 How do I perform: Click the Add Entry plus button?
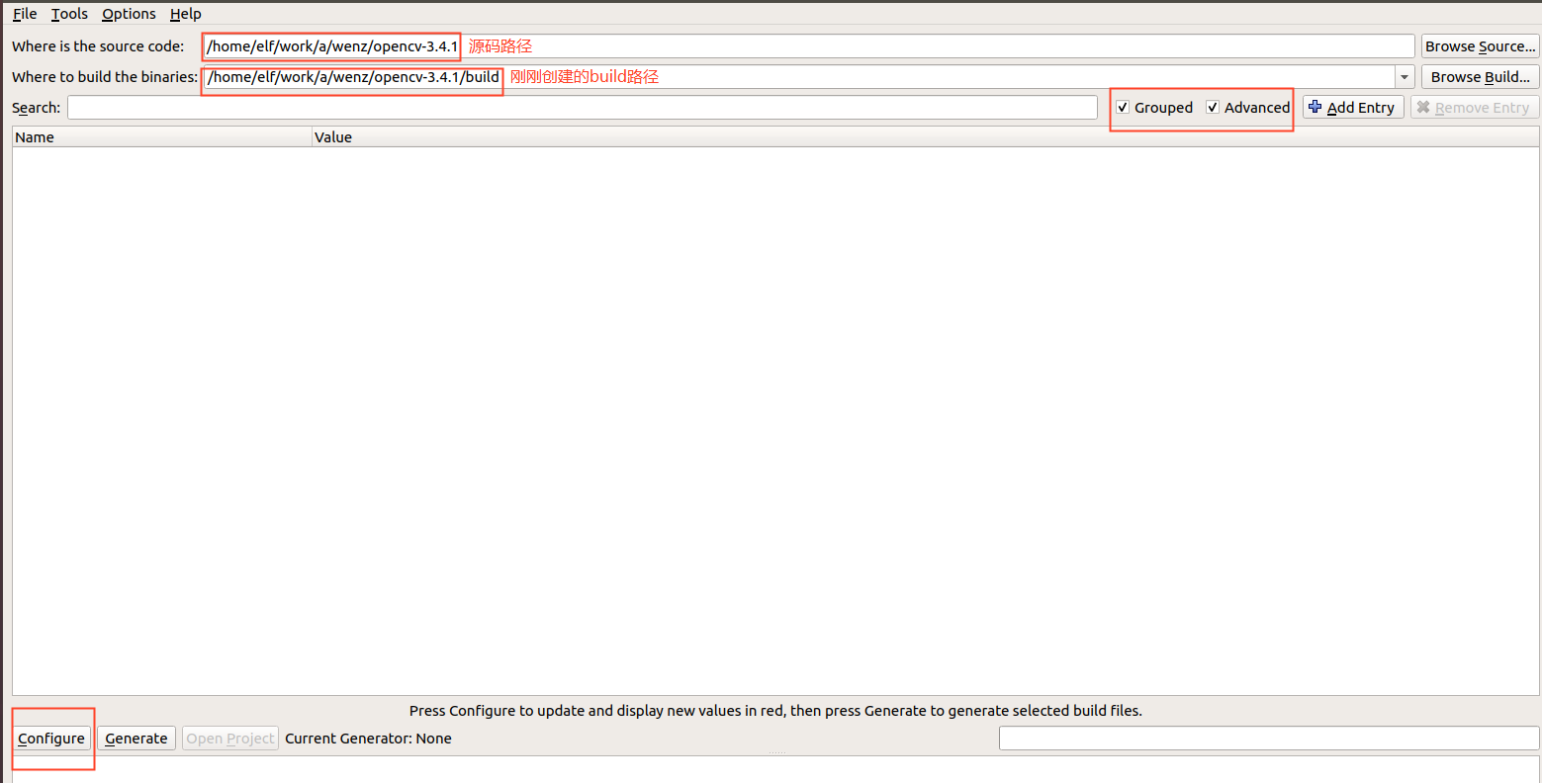[x=1353, y=108]
